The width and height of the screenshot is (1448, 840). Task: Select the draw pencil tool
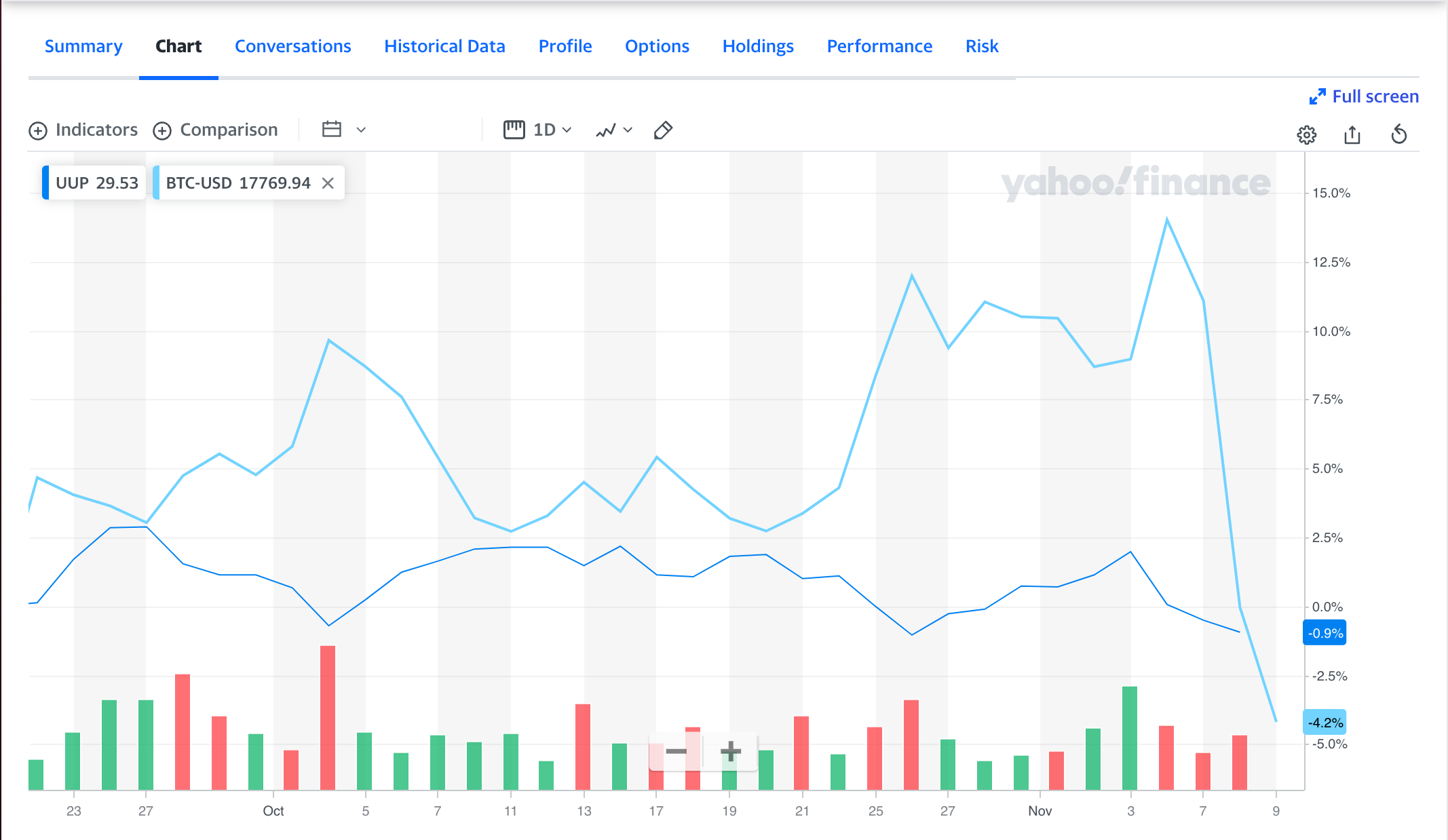point(663,130)
